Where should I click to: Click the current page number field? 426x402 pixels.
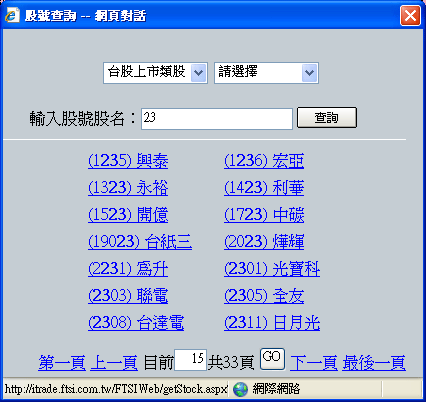point(191,360)
